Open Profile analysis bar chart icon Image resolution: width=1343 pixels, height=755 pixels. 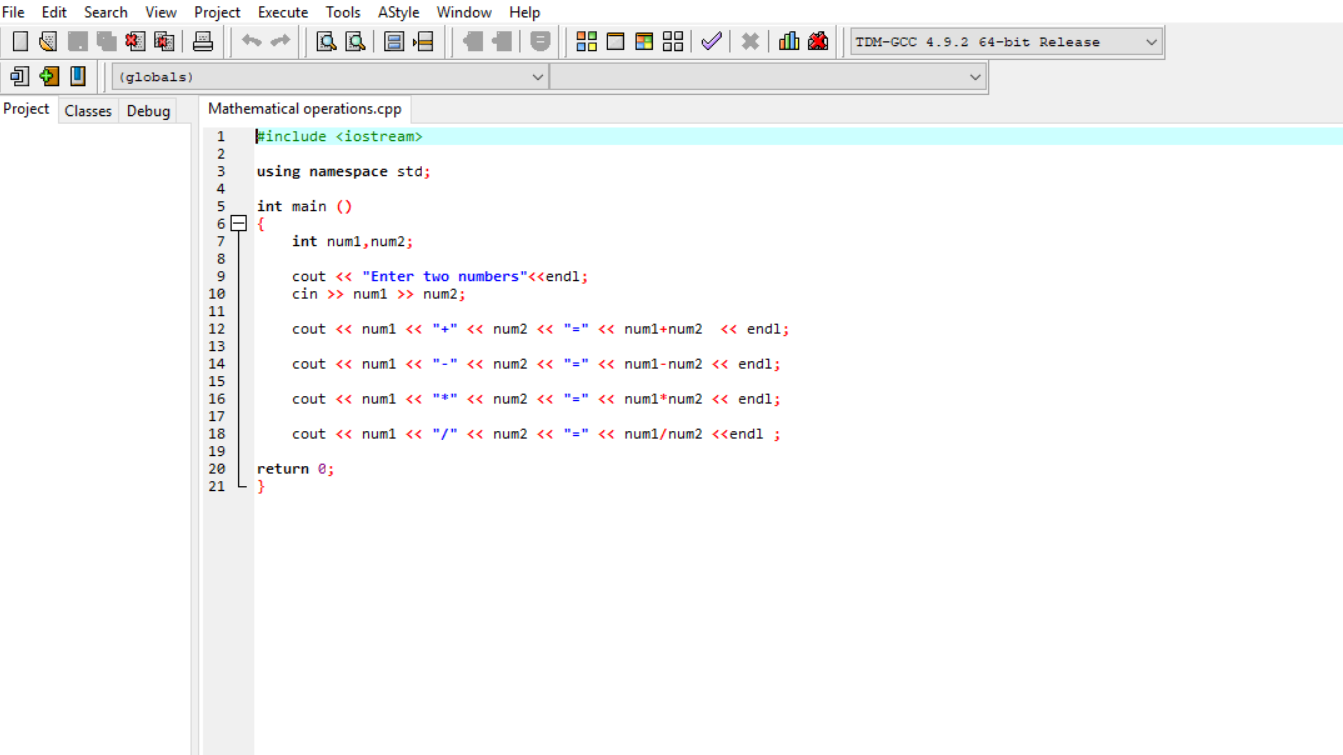point(789,41)
